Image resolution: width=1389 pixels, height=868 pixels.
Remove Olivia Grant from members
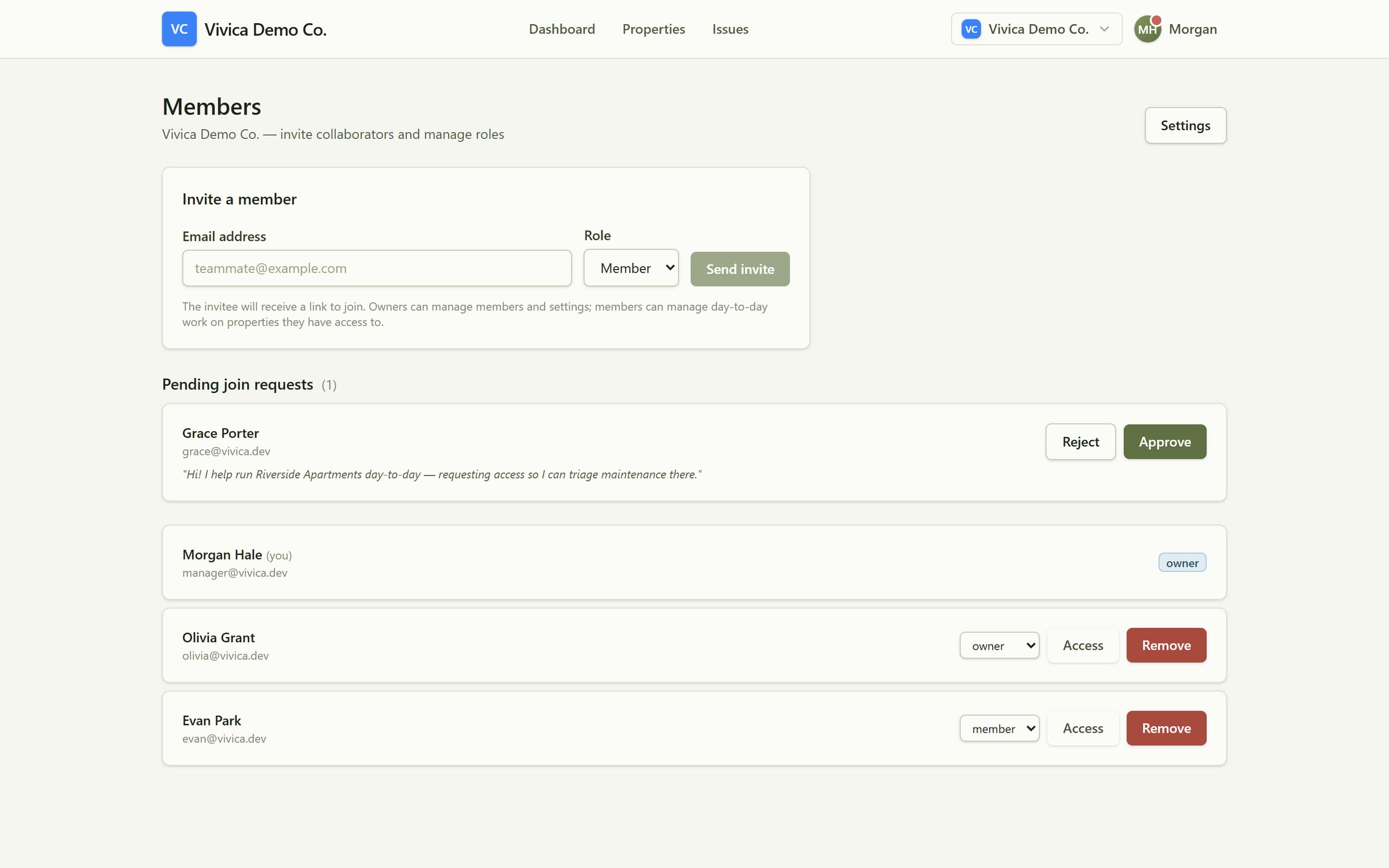click(x=1166, y=645)
